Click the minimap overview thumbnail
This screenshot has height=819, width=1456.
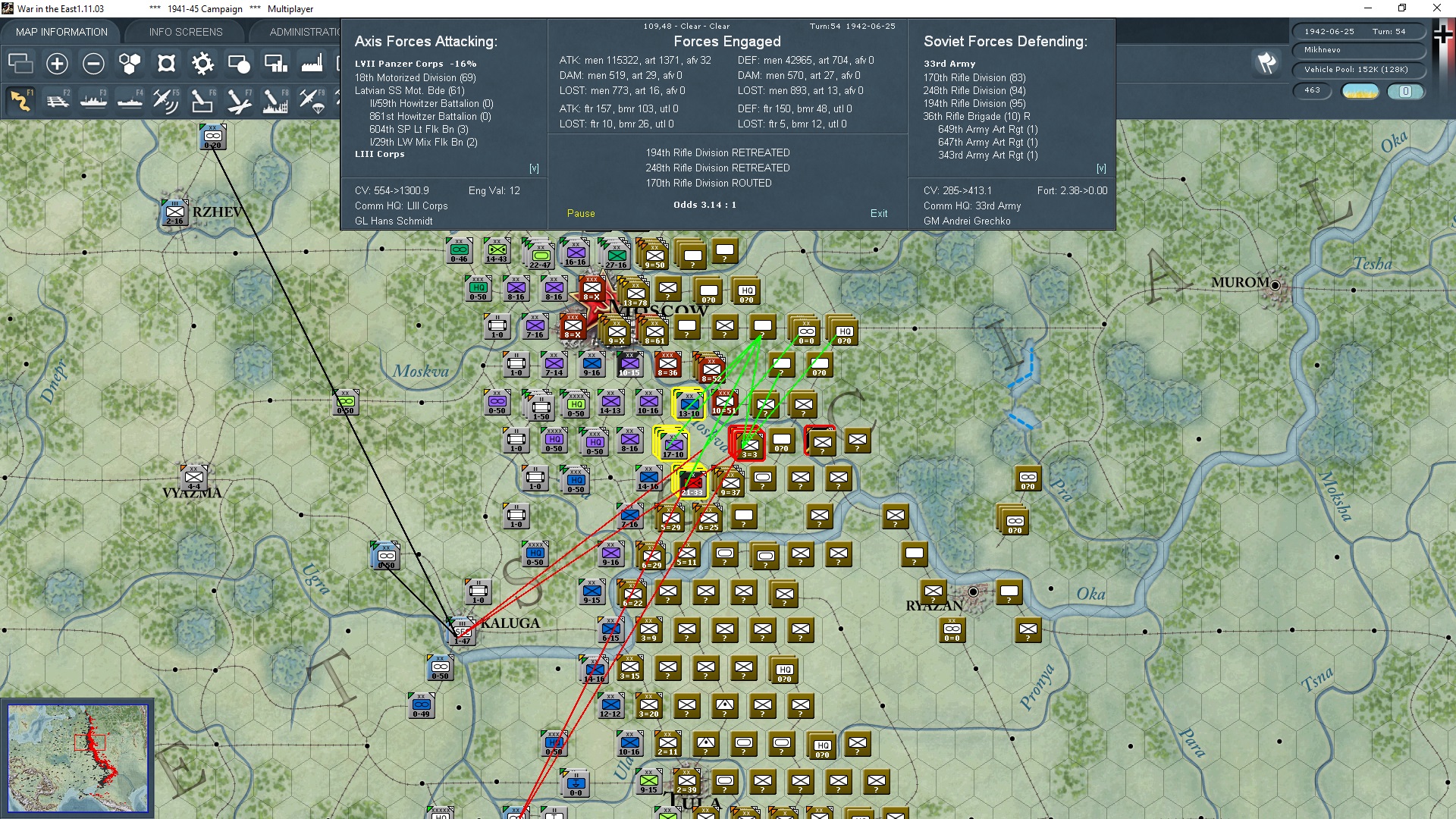77,758
